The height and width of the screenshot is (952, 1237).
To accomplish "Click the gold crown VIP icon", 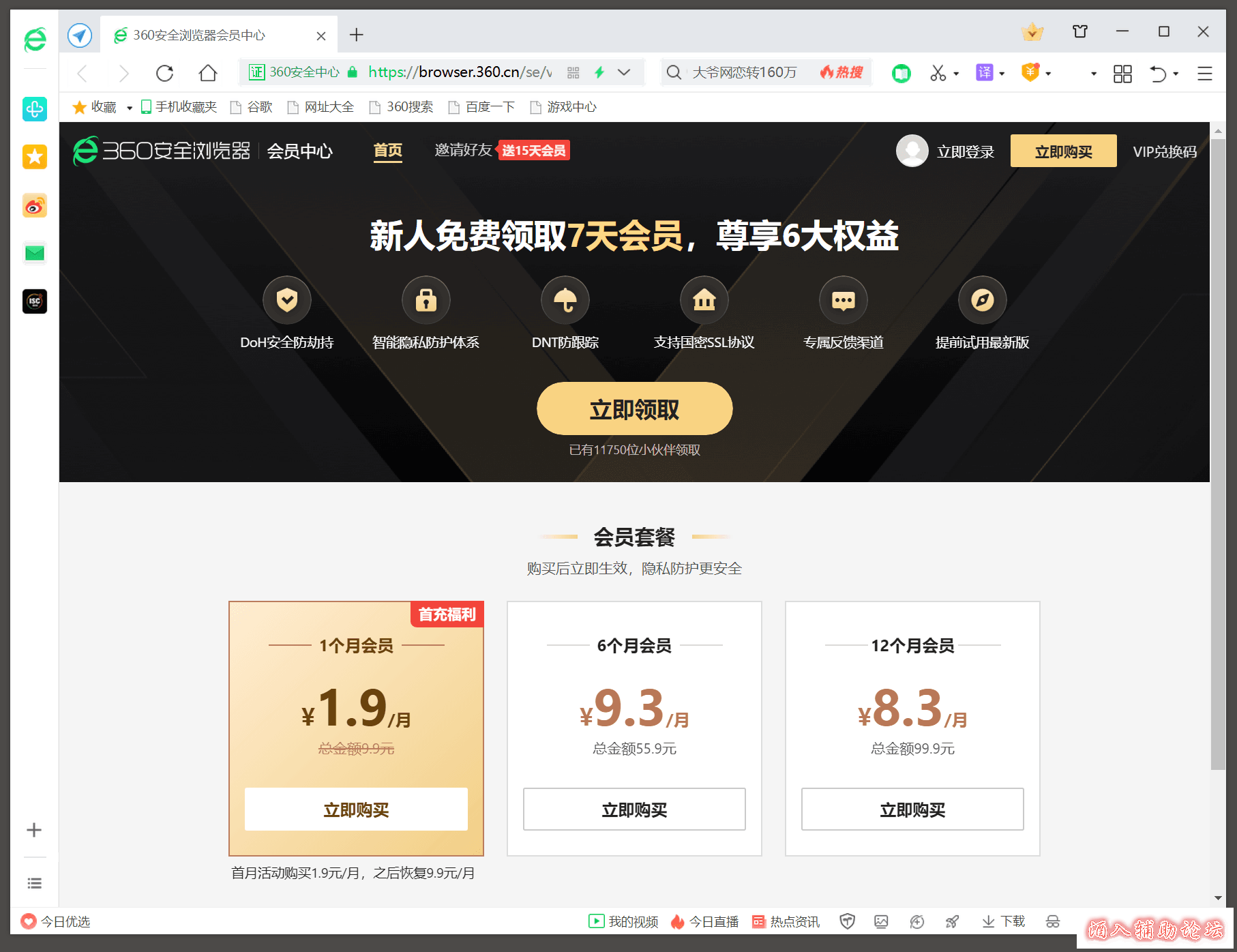I will click(1032, 31).
